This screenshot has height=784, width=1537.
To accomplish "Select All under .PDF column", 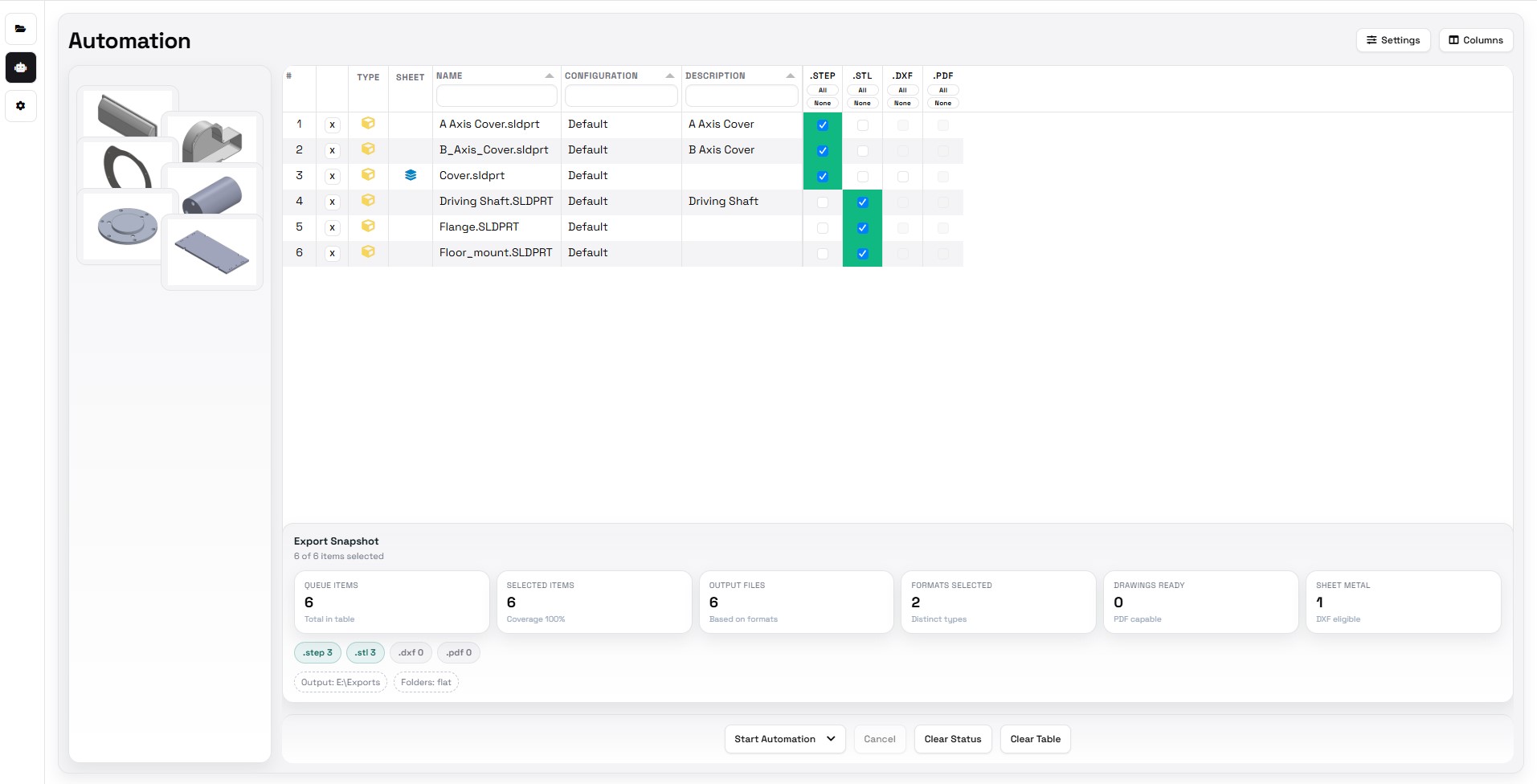I will click(x=943, y=90).
